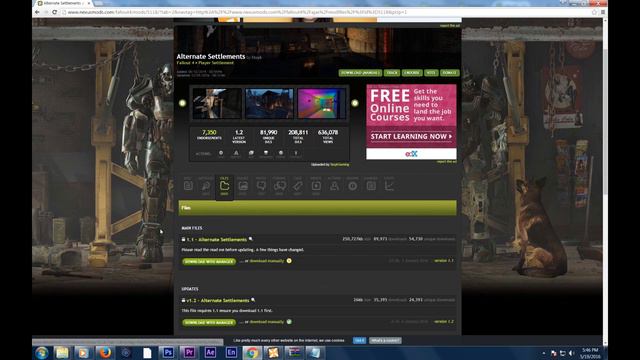640x360 pixels.
Task: Open the stats line-chart tab
Action: 389,186
